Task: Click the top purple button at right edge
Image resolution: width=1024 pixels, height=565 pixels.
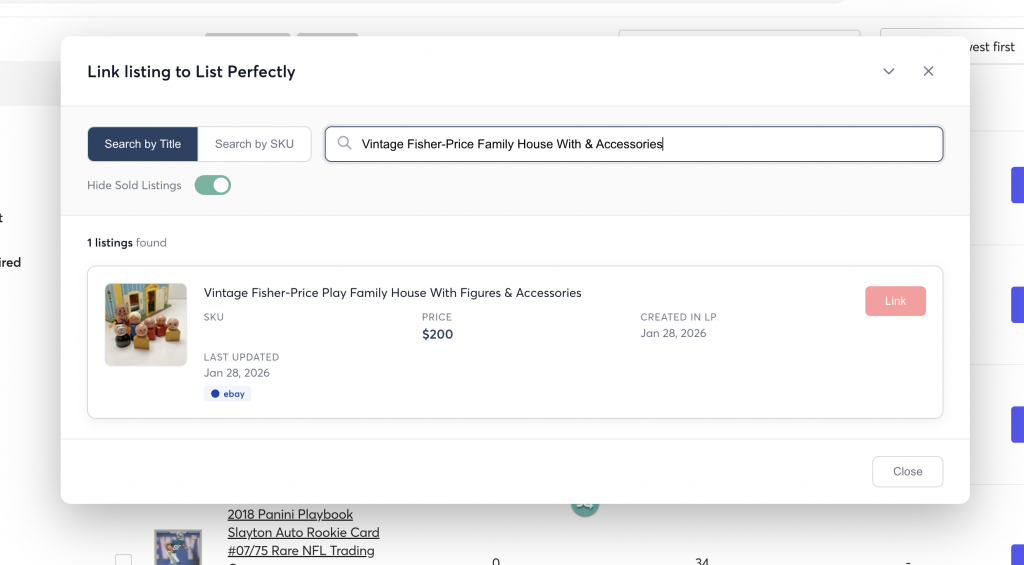Action: tap(1017, 185)
